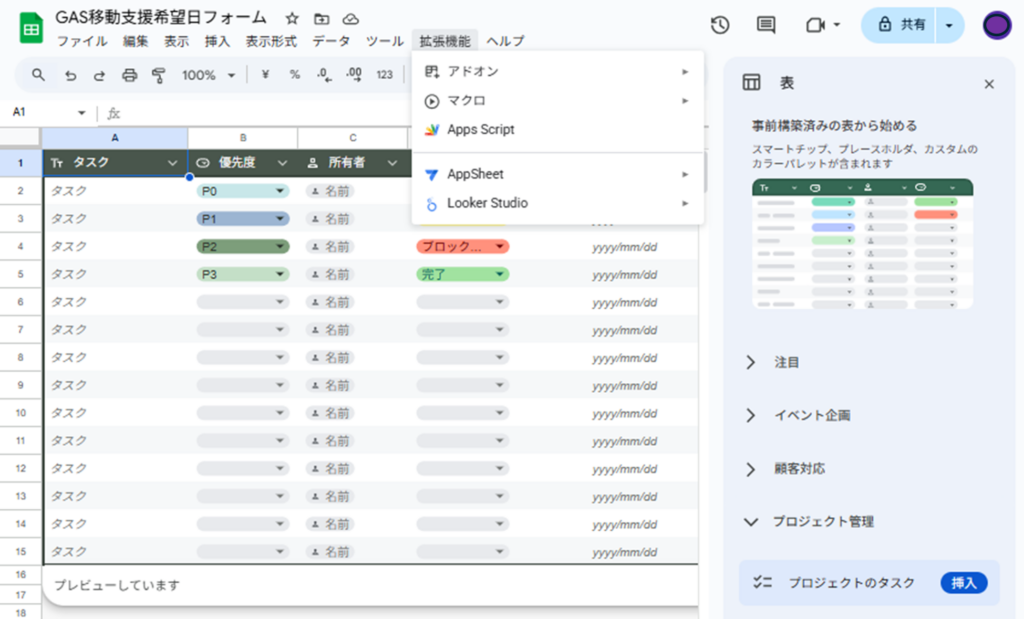Click the version history clock icon
The width and height of the screenshot is (1024, 619).
[718, 26]
